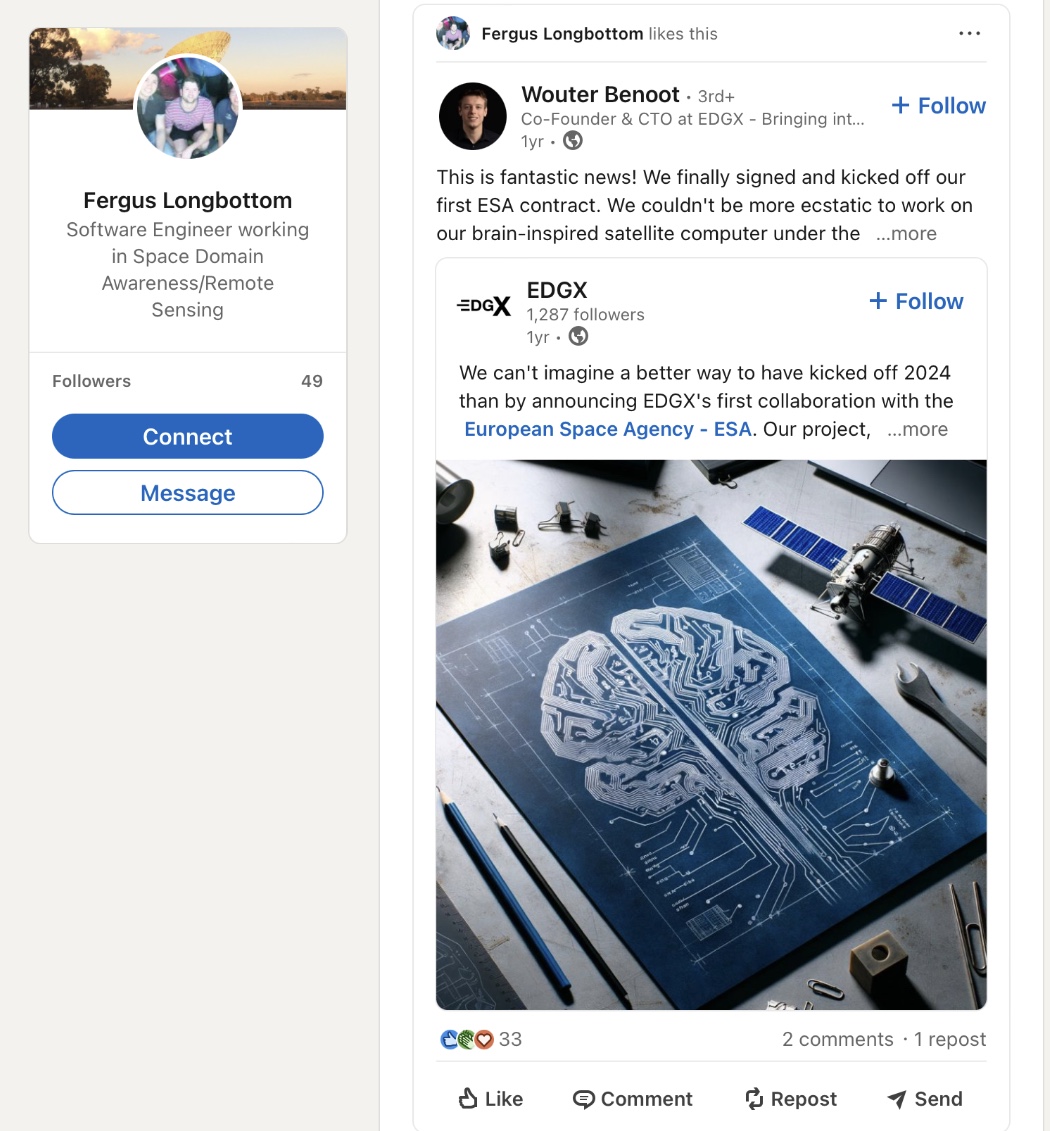This screenshot has height=1131, width=1050.
Task: Open the European Space Agency - ESA link
Action: click(x=607, y=429)
